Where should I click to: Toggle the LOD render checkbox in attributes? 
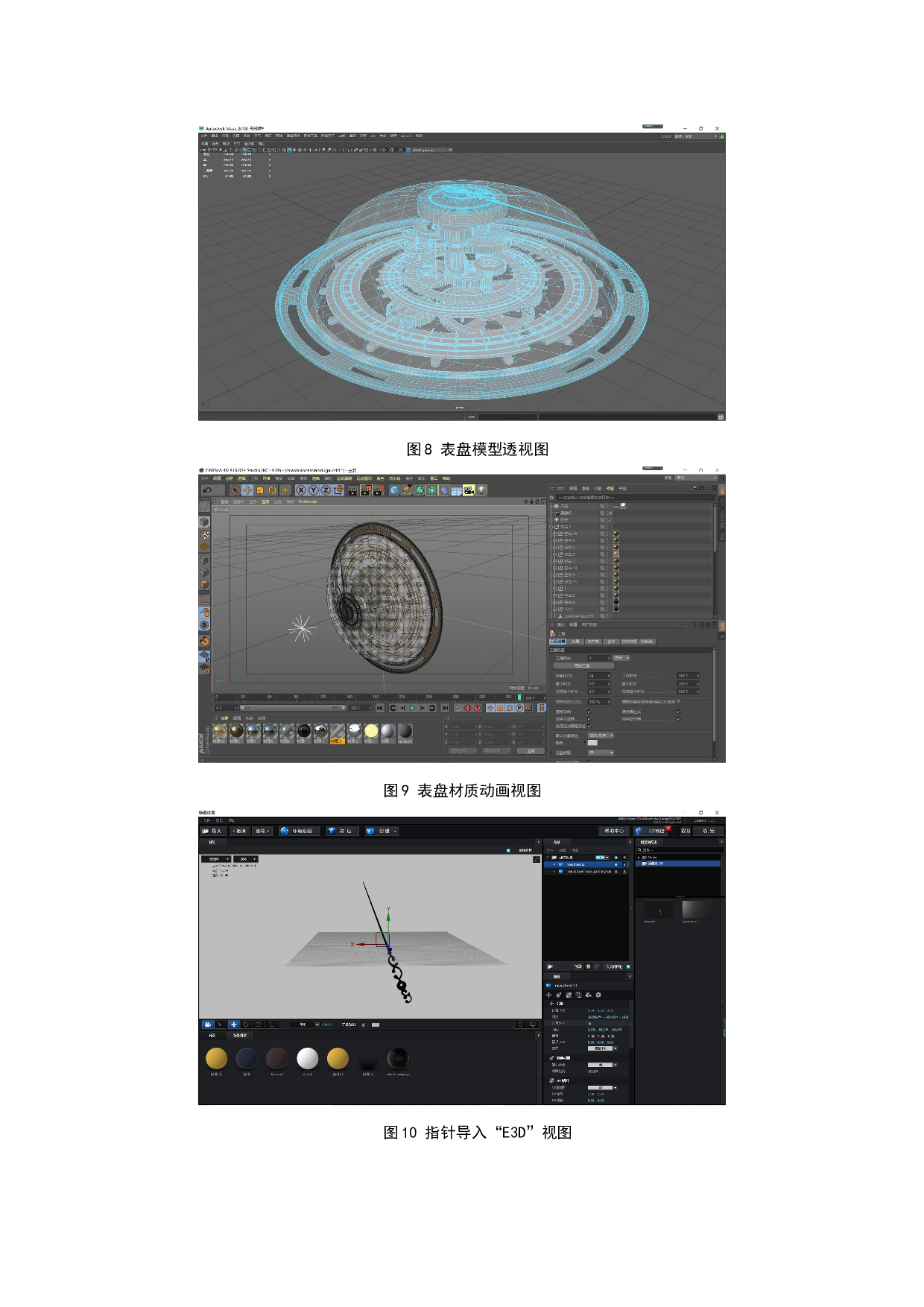(678, 701)
